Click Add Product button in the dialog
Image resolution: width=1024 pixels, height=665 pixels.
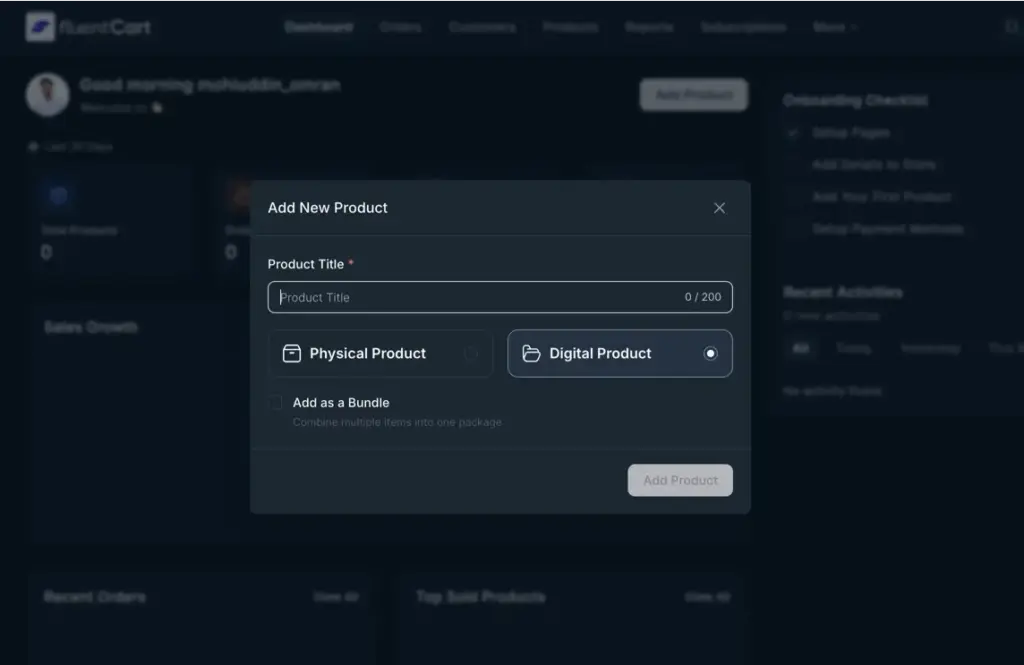(680, 480)
